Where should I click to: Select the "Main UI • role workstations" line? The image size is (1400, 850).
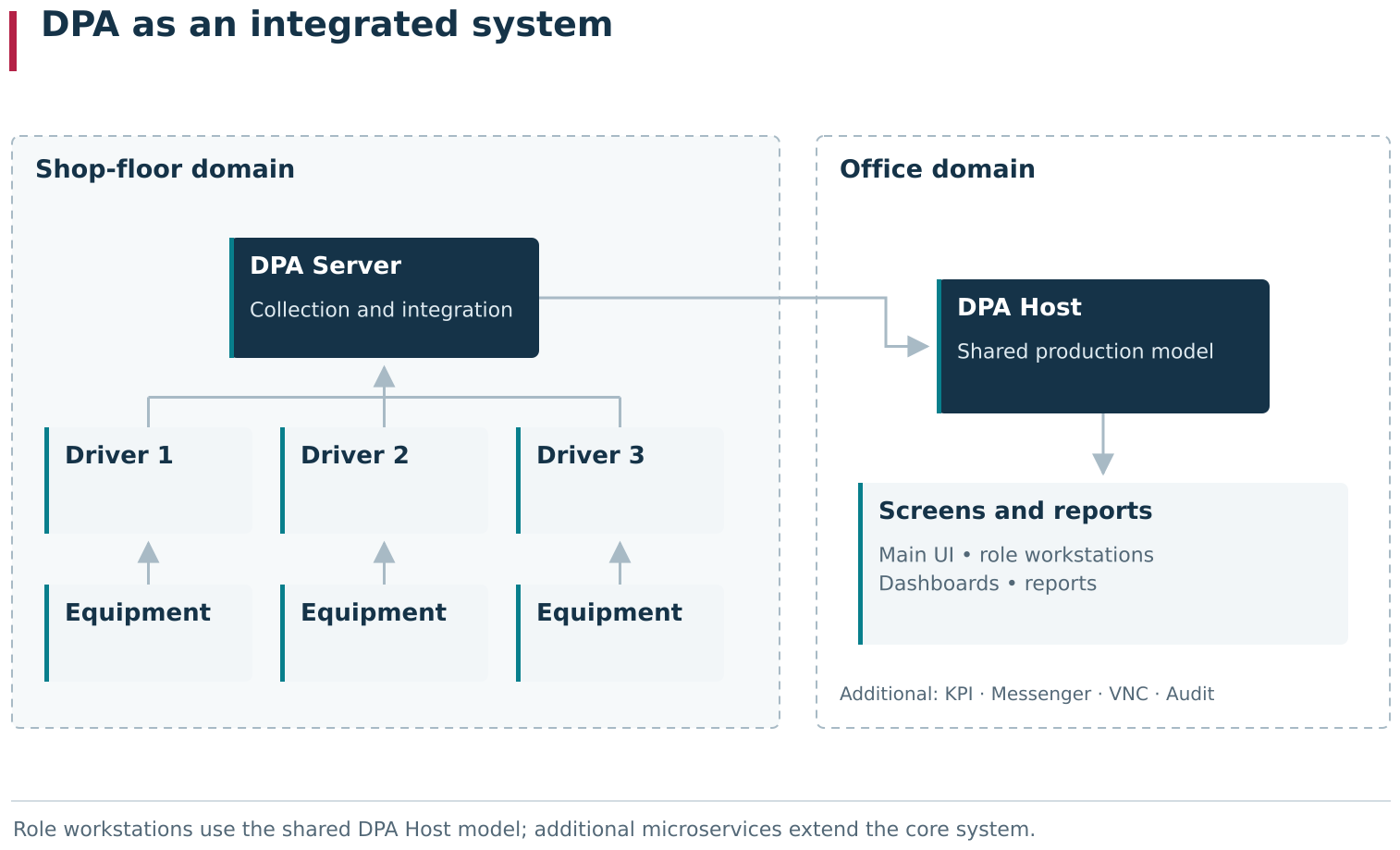coord(1016,555)
